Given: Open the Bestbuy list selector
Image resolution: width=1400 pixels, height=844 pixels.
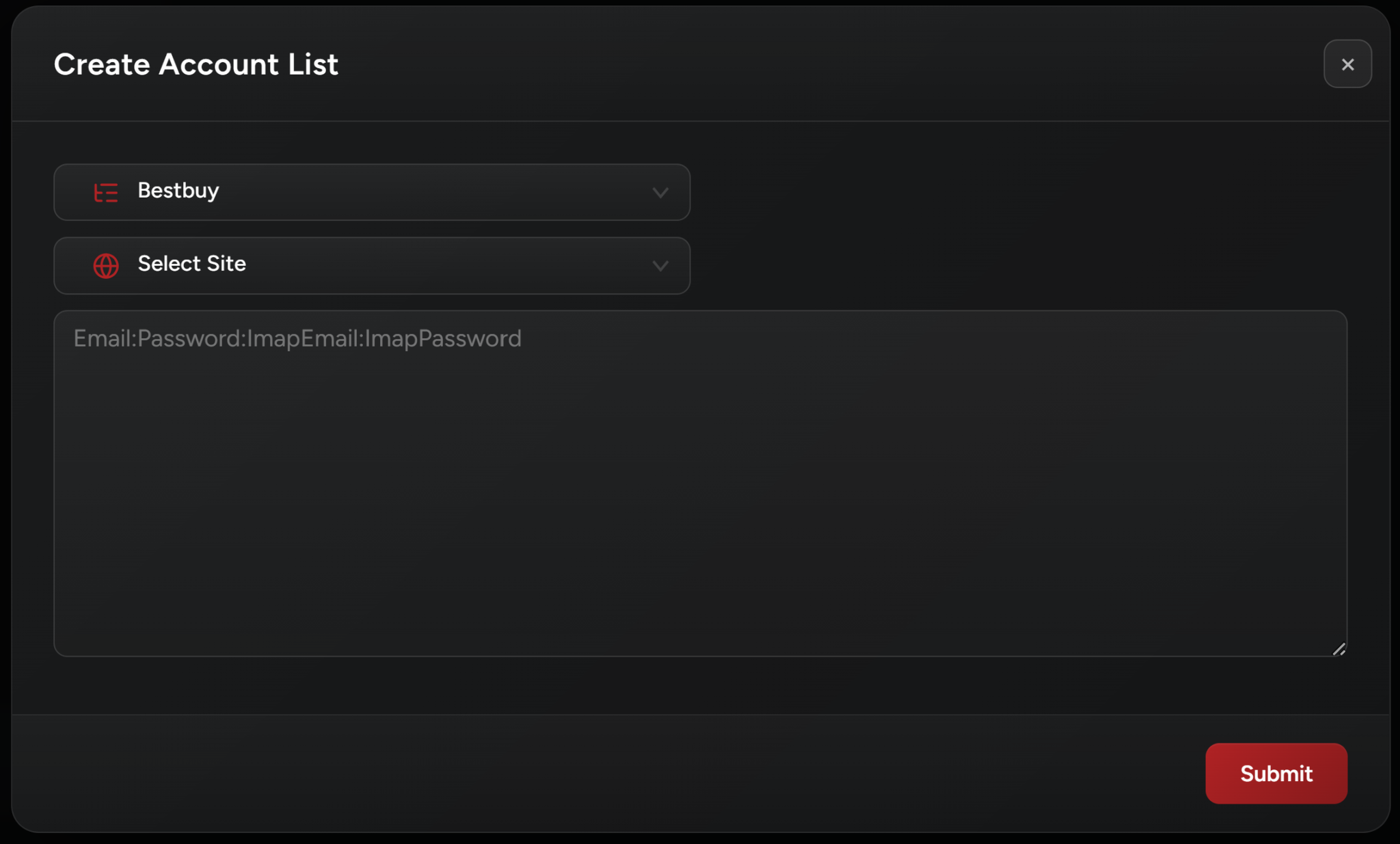Looking at the screenshot, I should tap(371, 192).
